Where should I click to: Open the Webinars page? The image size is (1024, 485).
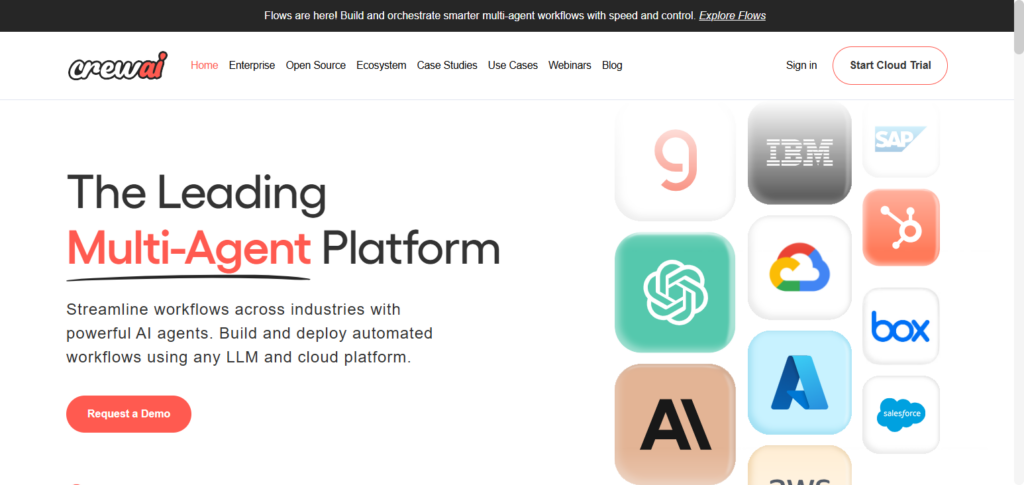[570, 66]
